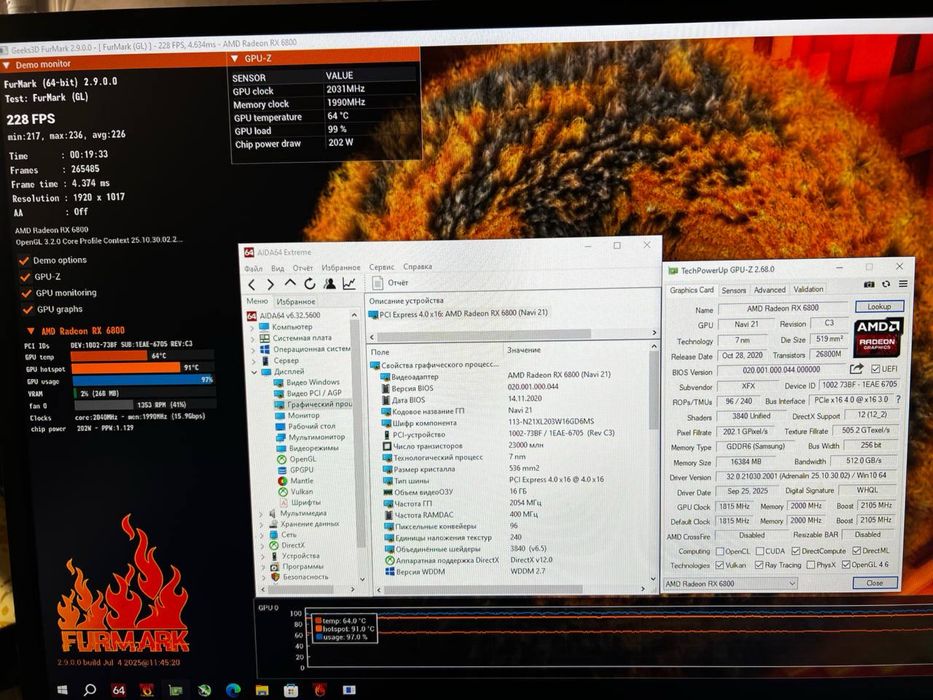This screenshot has height=700, width=933.
Task: Toggle Demo options checkbox in FurMark
Action: 24,260
